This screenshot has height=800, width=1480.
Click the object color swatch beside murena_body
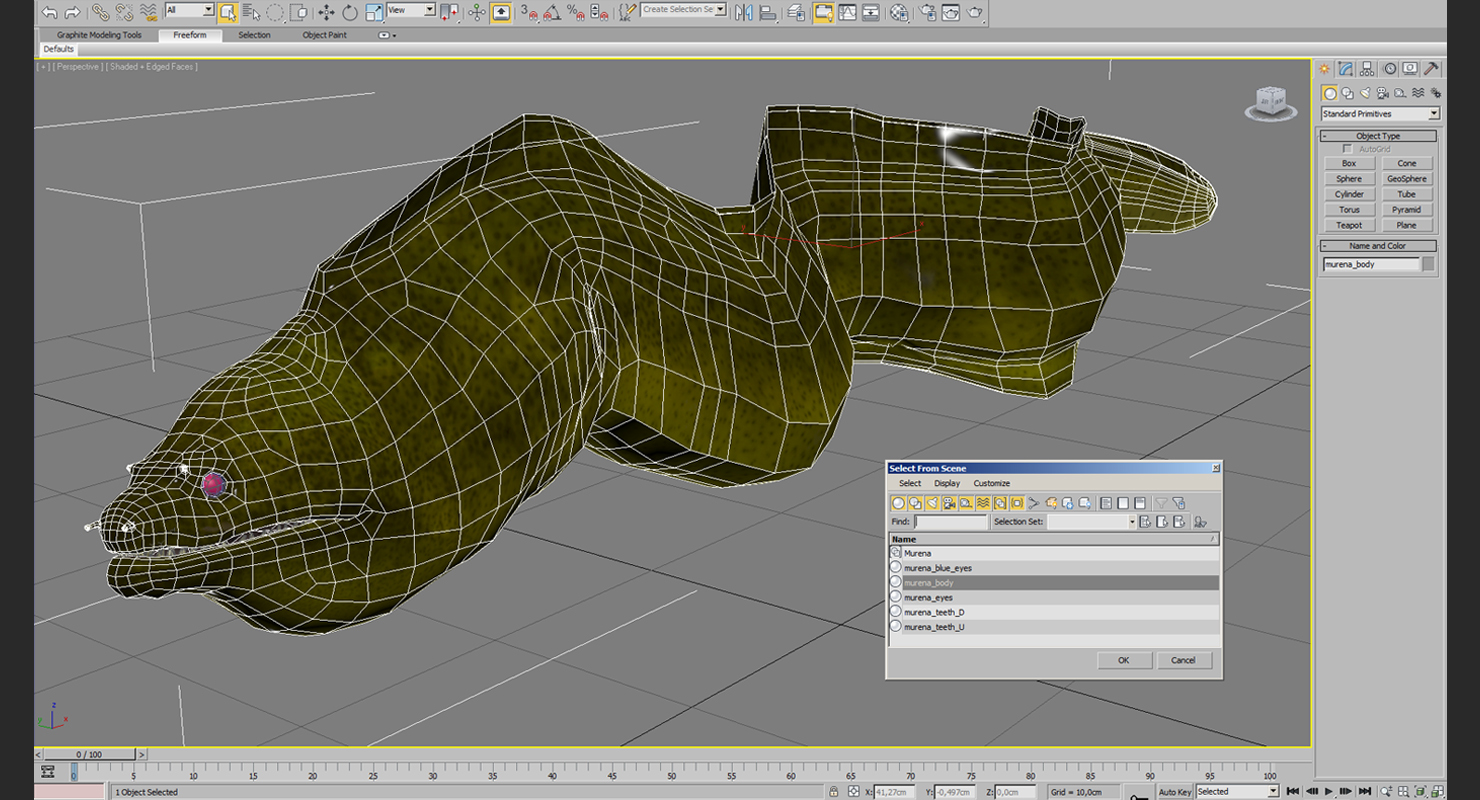(1428, 264)
